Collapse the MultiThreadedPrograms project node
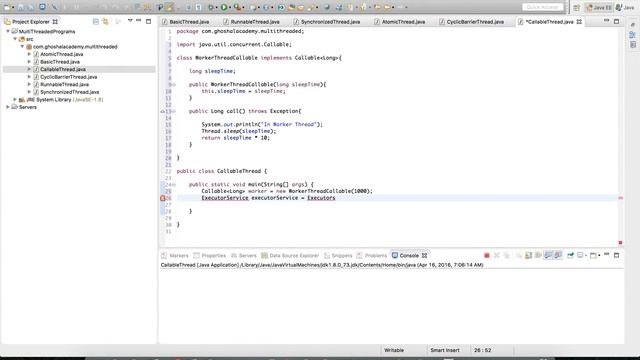This screenshot has width=640, height=360. [x=8, y=31]
